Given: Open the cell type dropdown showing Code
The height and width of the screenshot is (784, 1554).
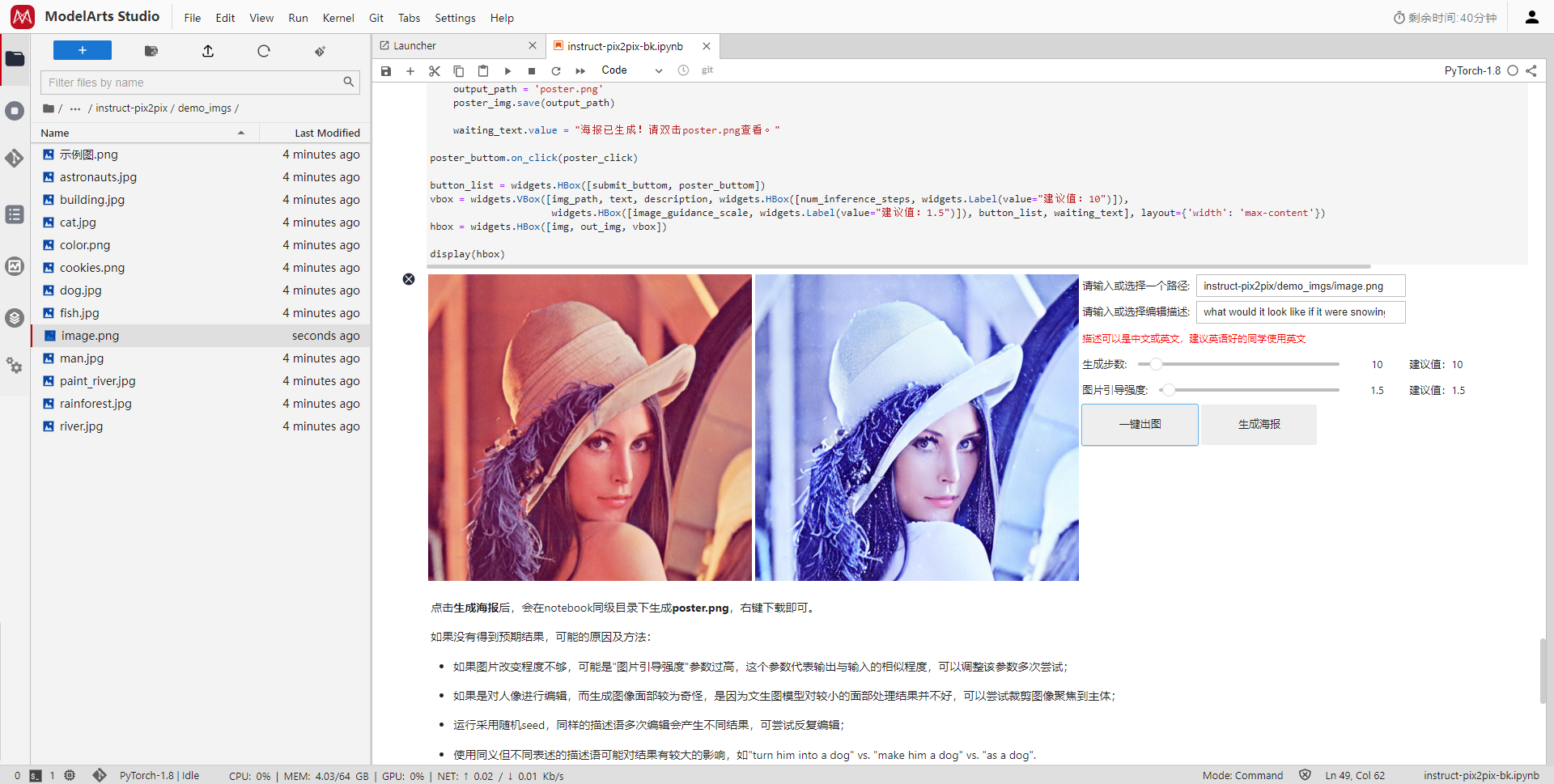Looking at the screenshot, I should 631,70.
